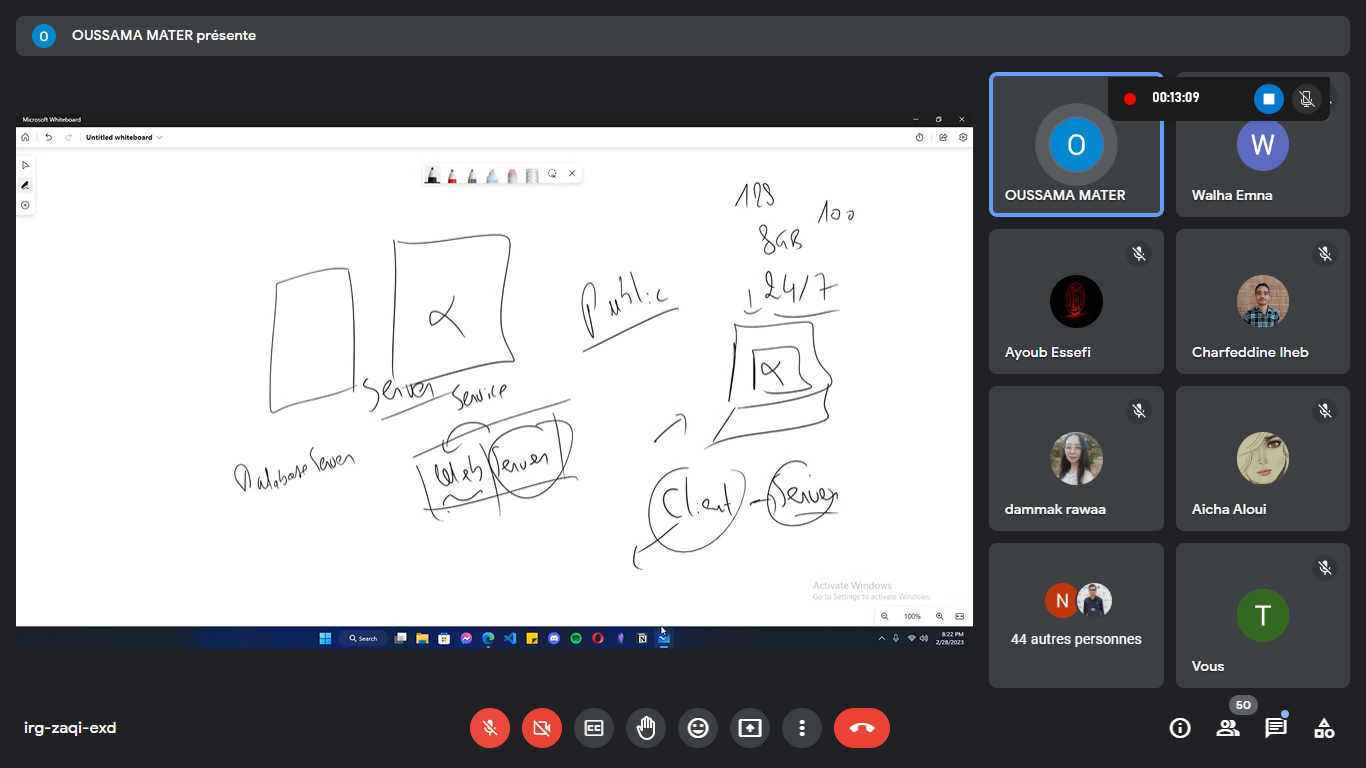1366x768 pixels.
Task: Toggle the recorder microphone mute icon
Action: [1305, 98]
